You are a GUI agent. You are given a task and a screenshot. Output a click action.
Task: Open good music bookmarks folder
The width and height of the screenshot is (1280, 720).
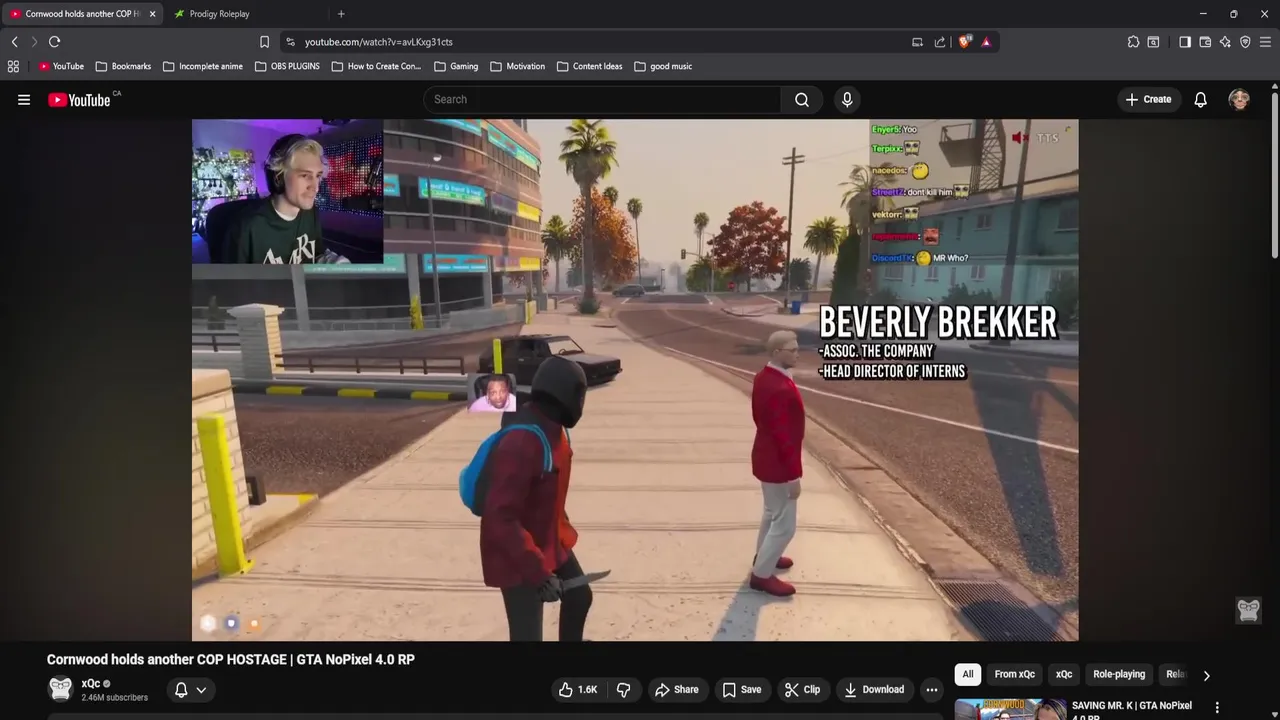click(663, 66)
